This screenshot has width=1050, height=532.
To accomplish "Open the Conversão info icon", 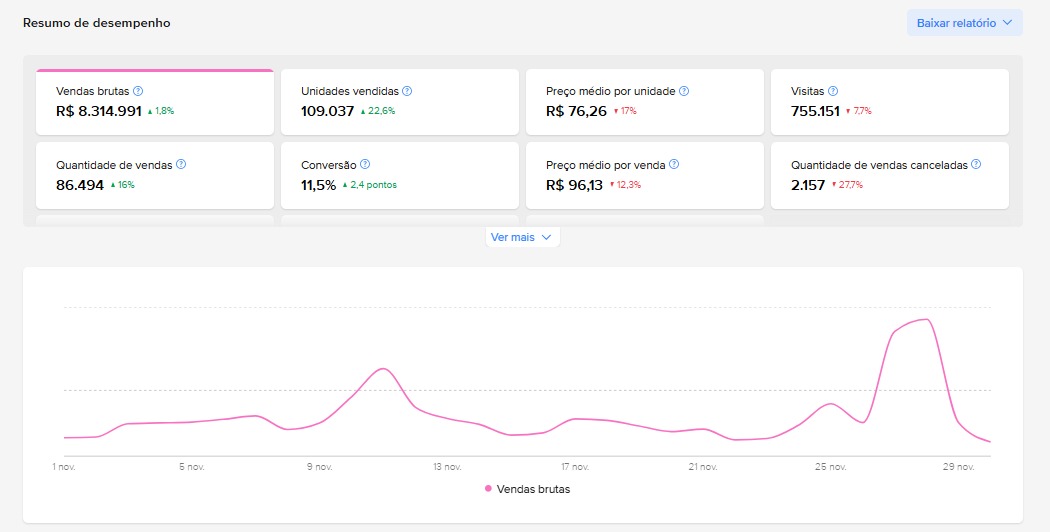I will pyautogui.click(x=366, y=164).
